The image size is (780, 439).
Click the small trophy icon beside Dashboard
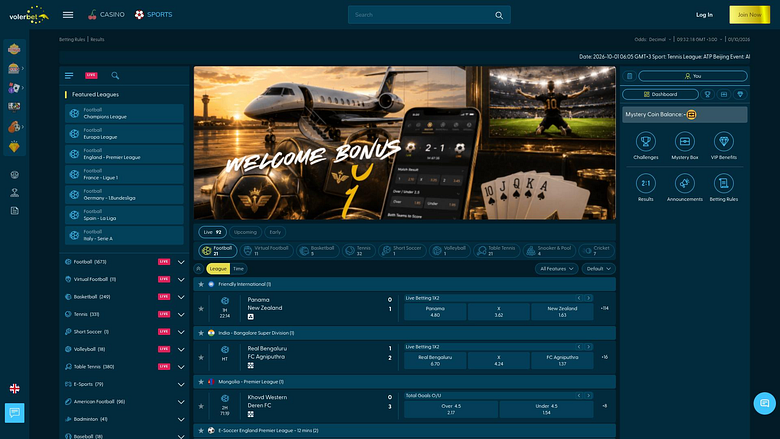pyautogui.click(x=707, y=94)
